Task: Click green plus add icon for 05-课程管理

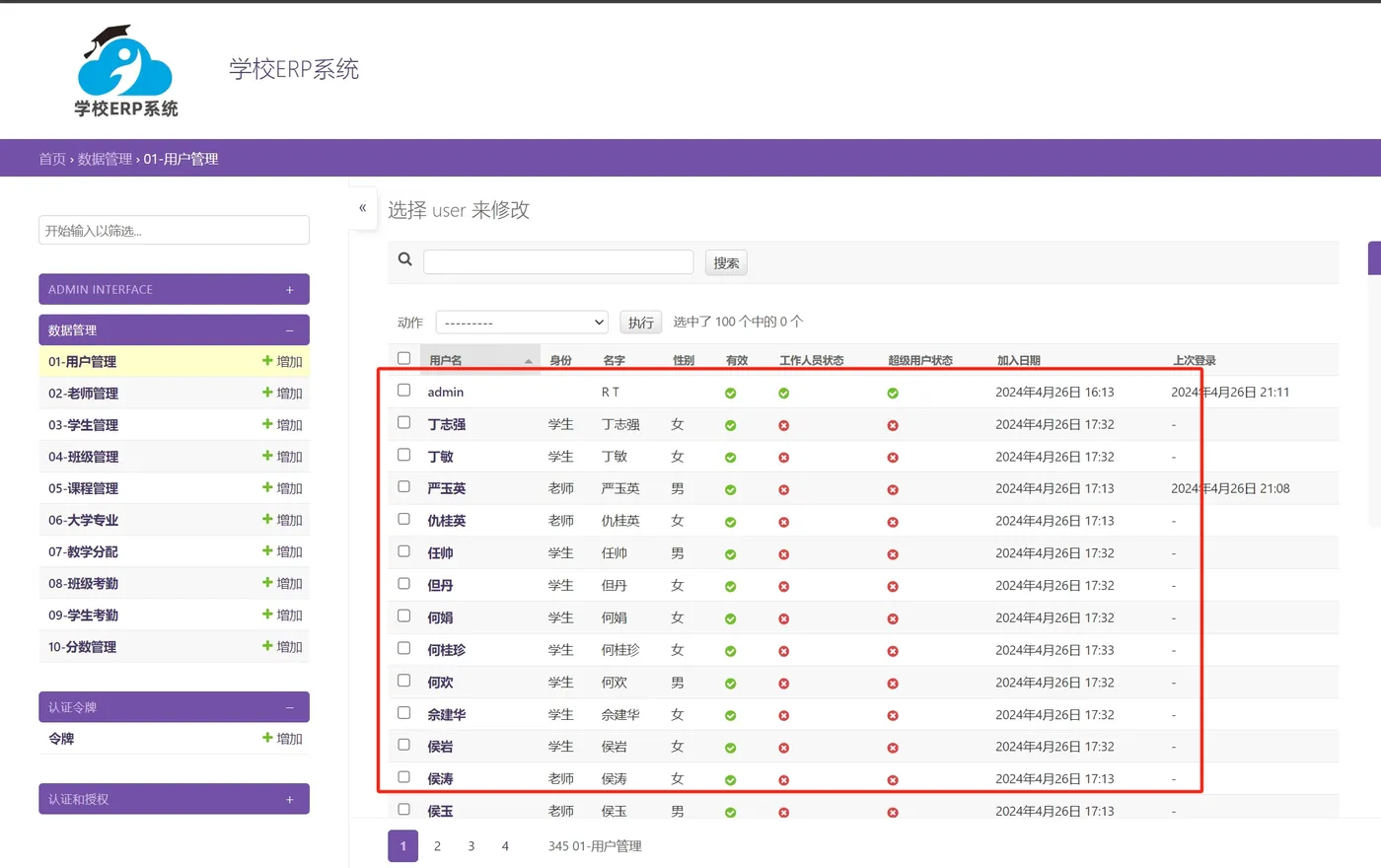Action: click(x=267, y=487)
